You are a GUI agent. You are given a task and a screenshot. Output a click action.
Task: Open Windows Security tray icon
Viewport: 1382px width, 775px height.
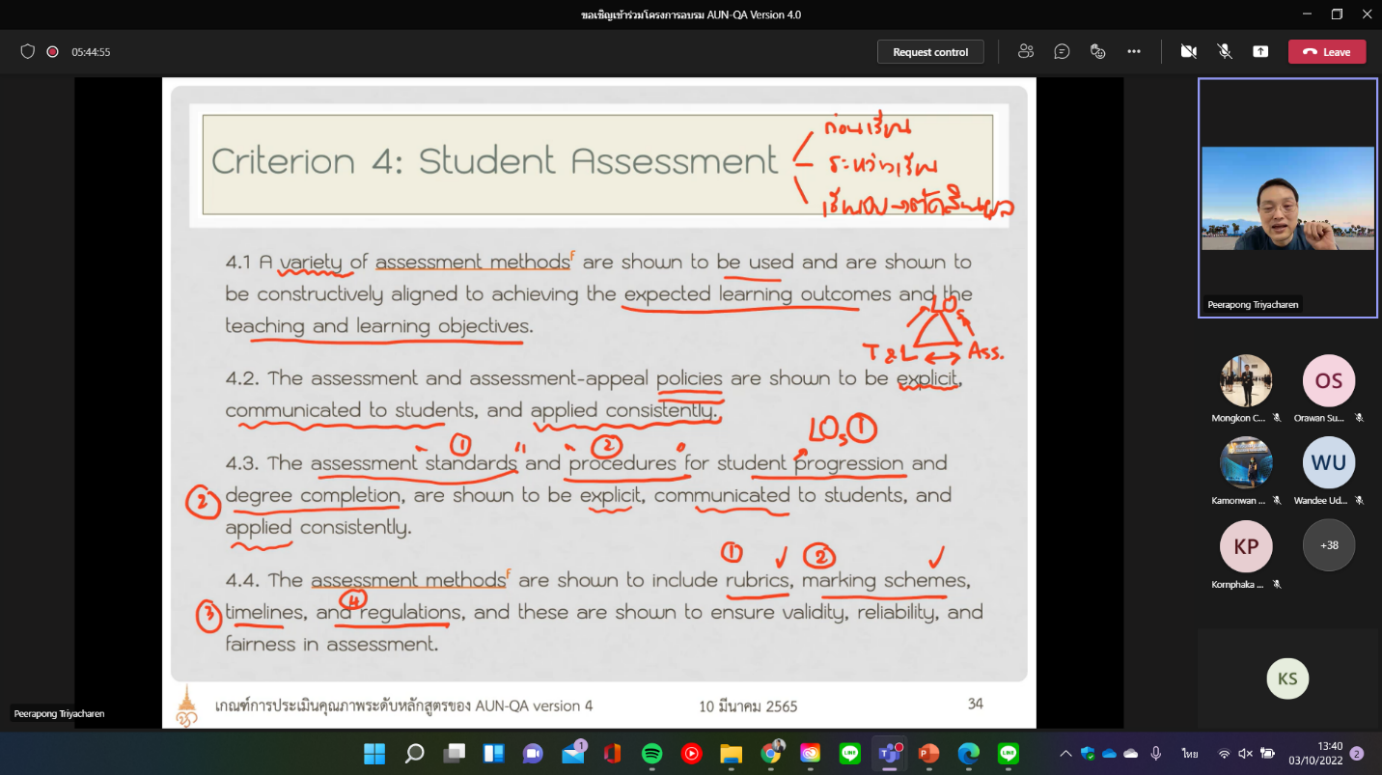pyautogui.click(x=1088, y=753)
